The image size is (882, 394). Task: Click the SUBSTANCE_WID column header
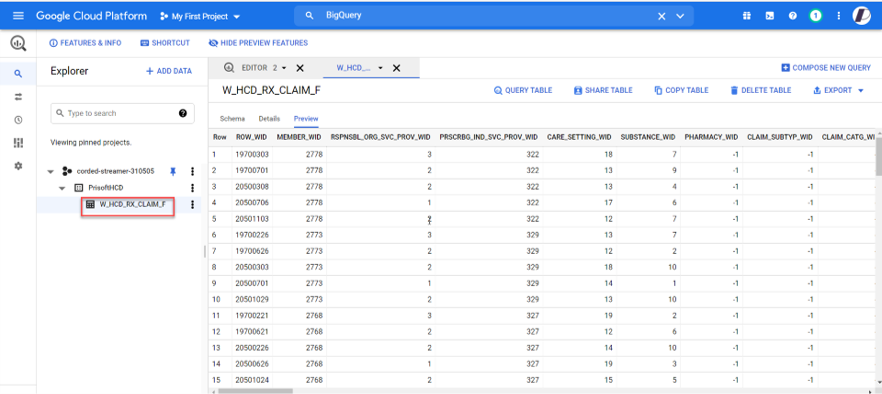648,137
